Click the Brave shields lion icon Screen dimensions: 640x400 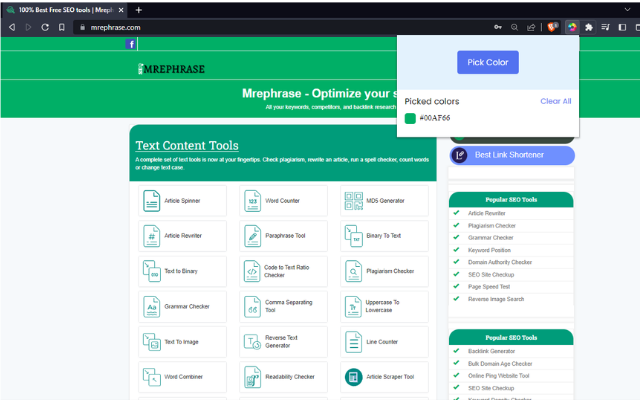click(552, 27)
